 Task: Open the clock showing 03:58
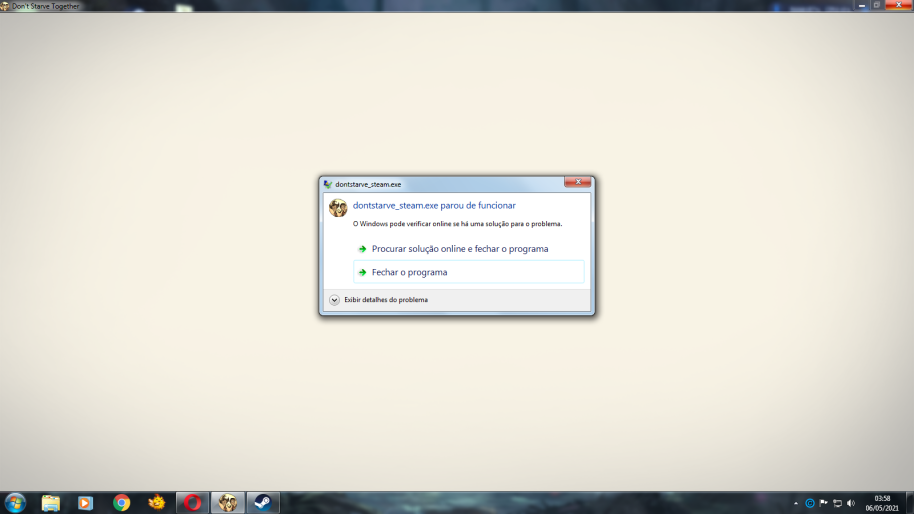(x=882, y=503)
